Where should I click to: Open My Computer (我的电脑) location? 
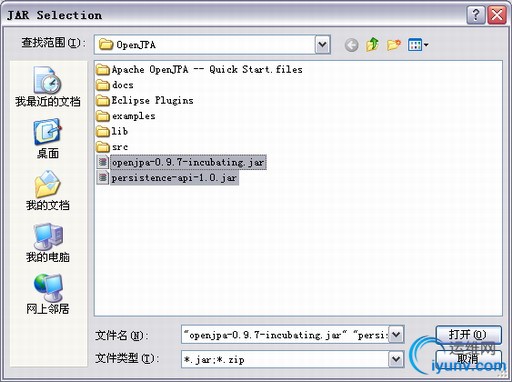(48, 243)
